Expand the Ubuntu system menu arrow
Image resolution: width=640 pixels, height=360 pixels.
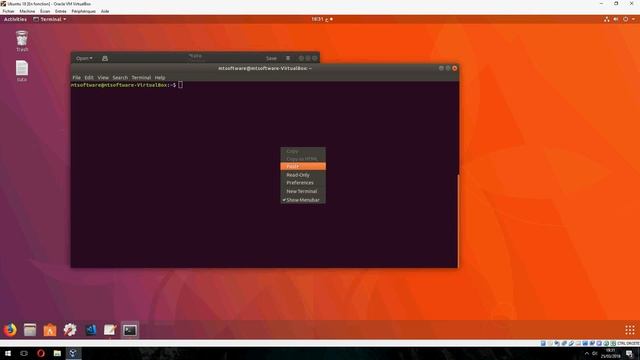coord(633,19)
